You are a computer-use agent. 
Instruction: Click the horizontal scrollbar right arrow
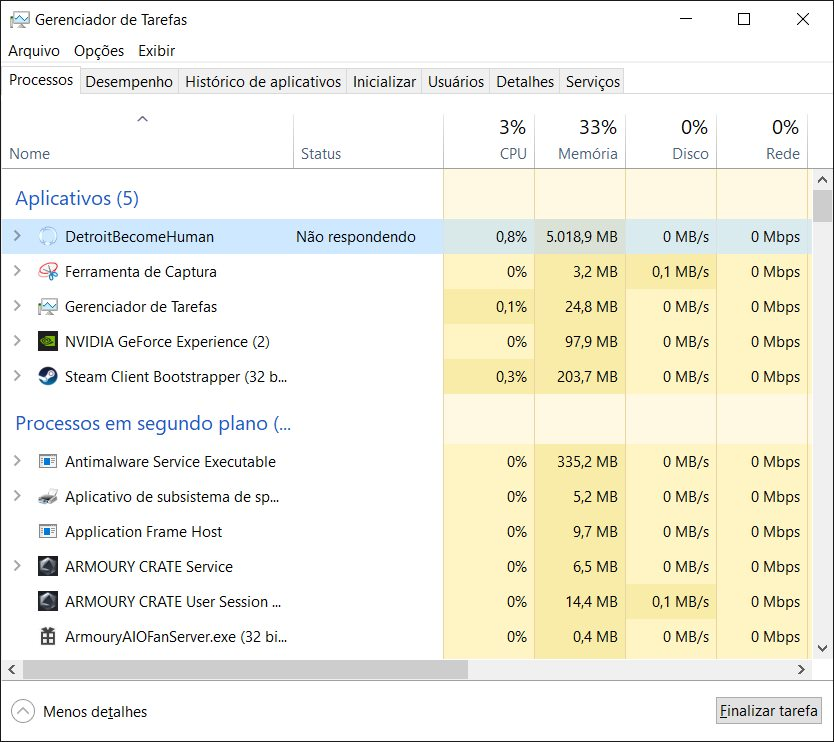coord(801,670)
